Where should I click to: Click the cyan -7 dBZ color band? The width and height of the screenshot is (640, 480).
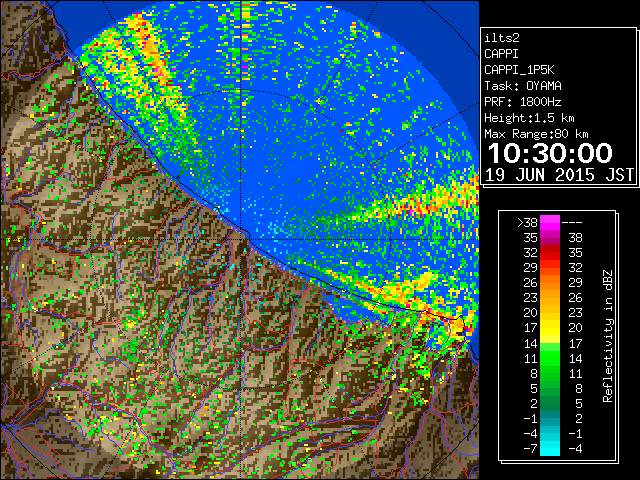click(x=550, y=448)
